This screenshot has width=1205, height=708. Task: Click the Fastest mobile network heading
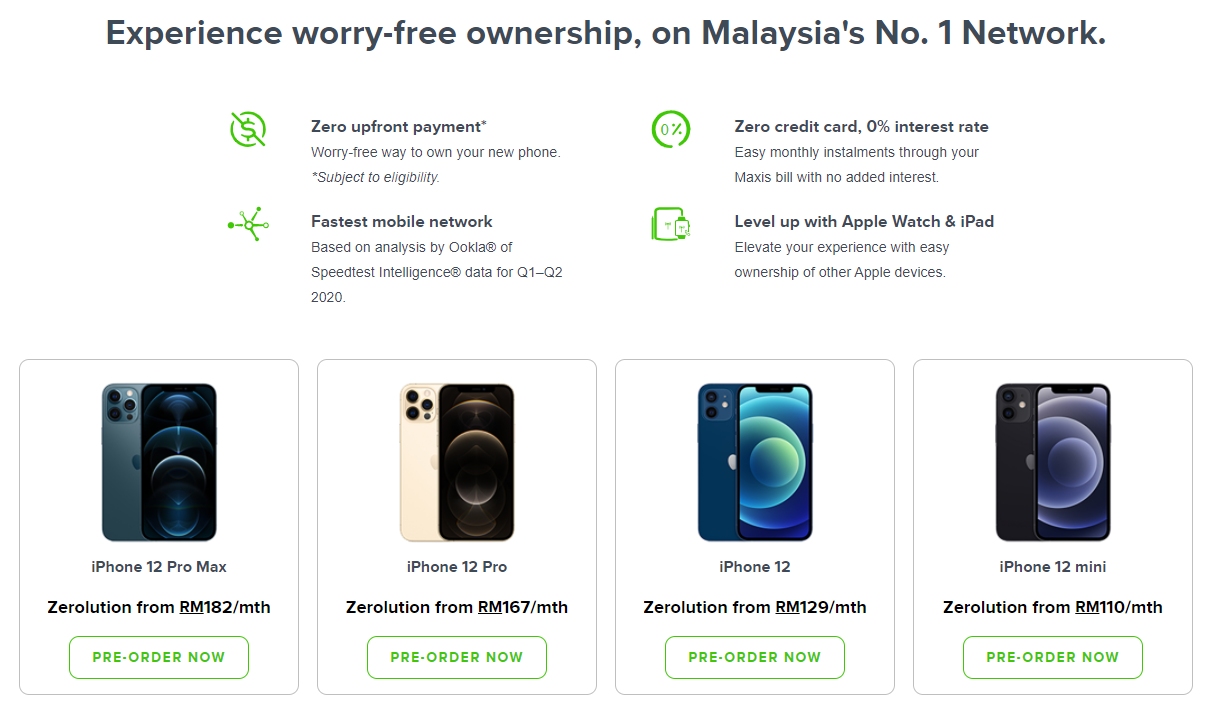[401, 221]
